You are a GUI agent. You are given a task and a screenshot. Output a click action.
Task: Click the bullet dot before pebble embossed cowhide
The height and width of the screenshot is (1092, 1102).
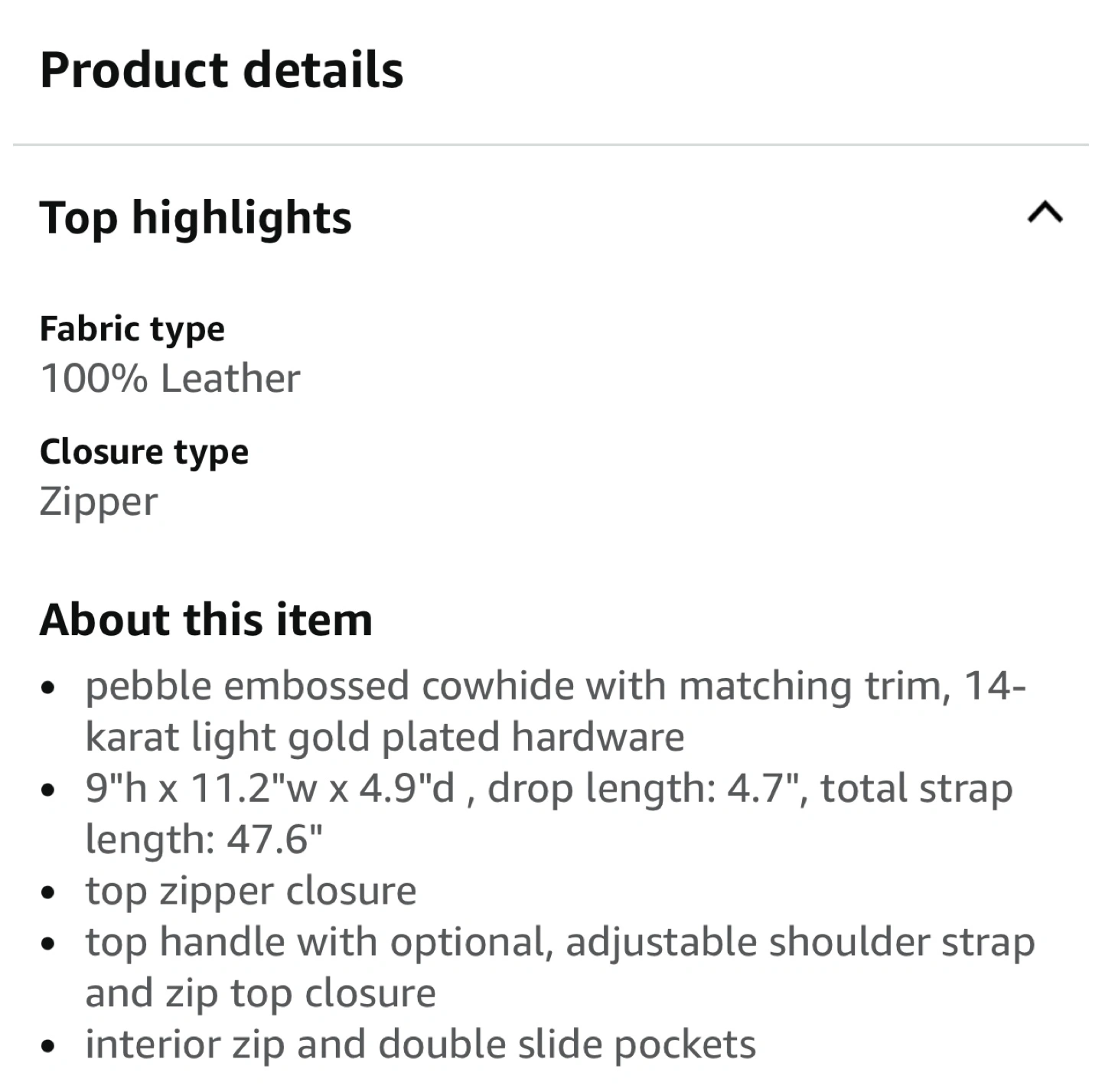click(48, 688)
